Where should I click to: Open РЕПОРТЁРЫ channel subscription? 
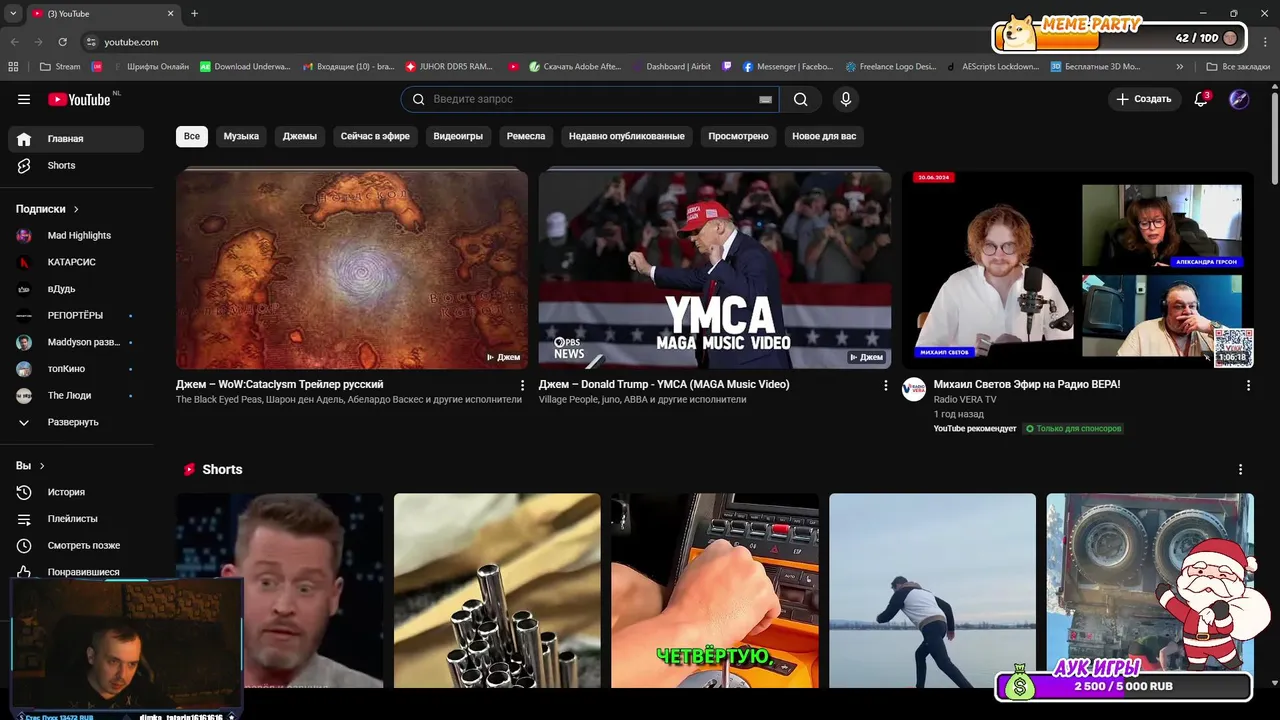[76, 315]
